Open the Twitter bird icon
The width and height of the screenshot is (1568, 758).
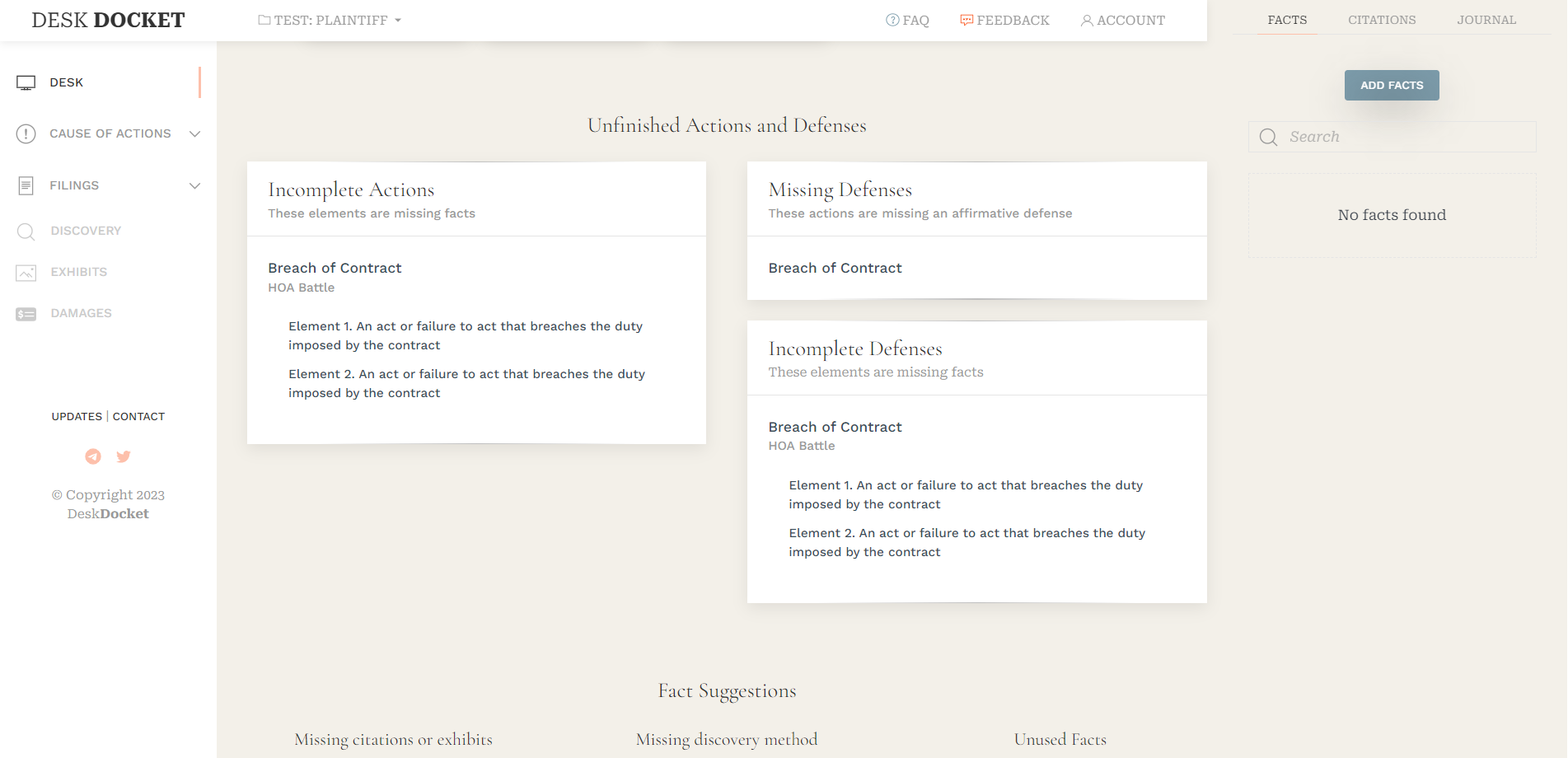coord(124,456)
